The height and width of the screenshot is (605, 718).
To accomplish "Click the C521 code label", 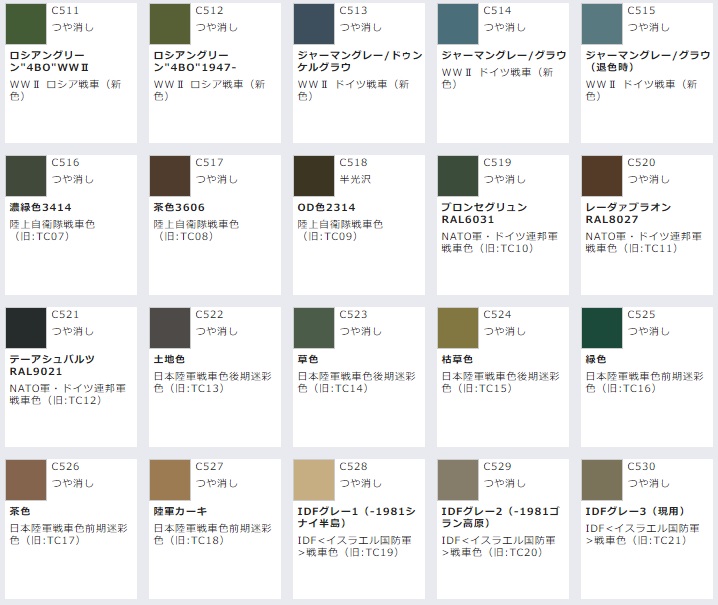I will [x=65, y=315].
